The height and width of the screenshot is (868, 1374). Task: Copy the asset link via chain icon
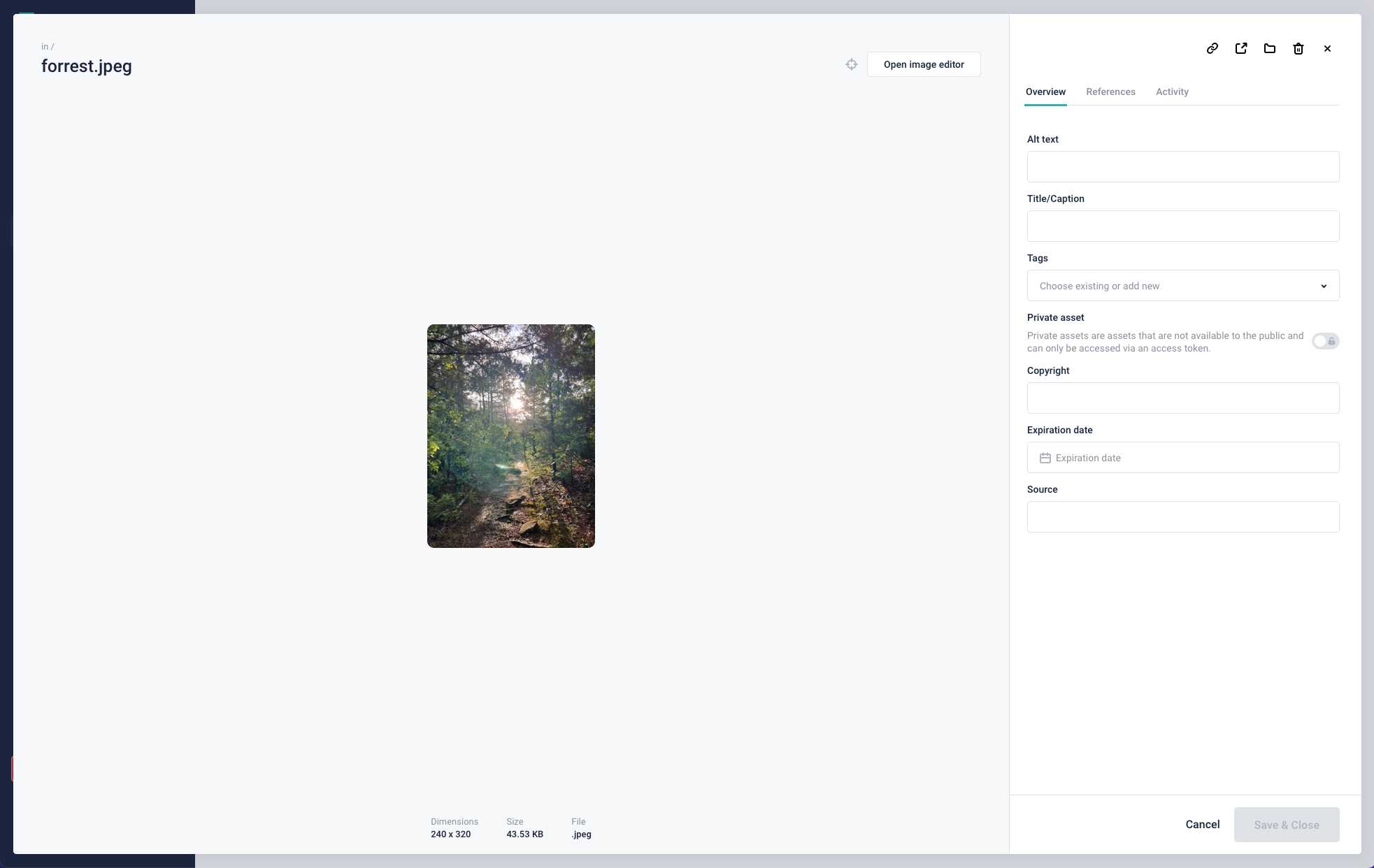point(1212,48)
